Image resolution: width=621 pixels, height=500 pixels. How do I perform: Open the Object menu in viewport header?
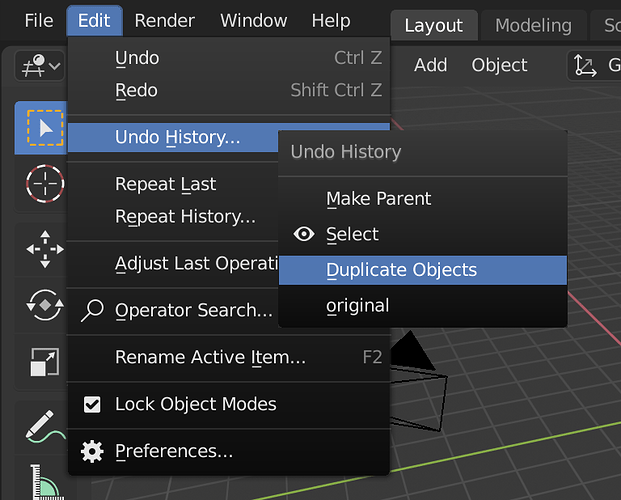(499, 65)
